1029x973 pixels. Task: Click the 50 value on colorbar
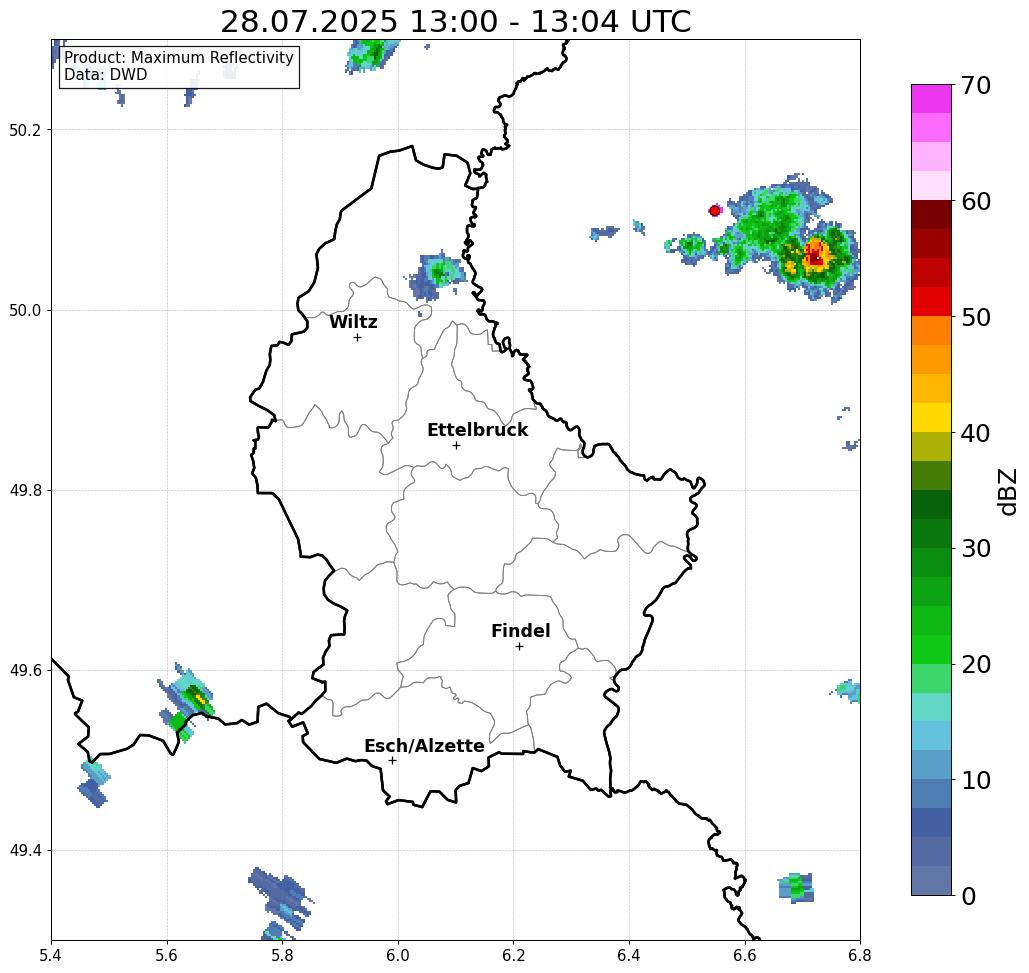tap(975, 317)
